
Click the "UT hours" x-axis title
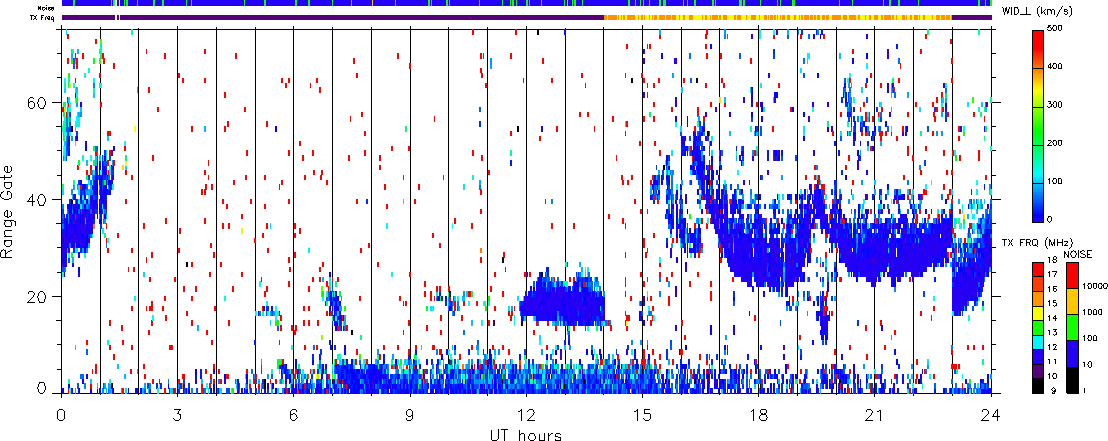click(526, 434)
